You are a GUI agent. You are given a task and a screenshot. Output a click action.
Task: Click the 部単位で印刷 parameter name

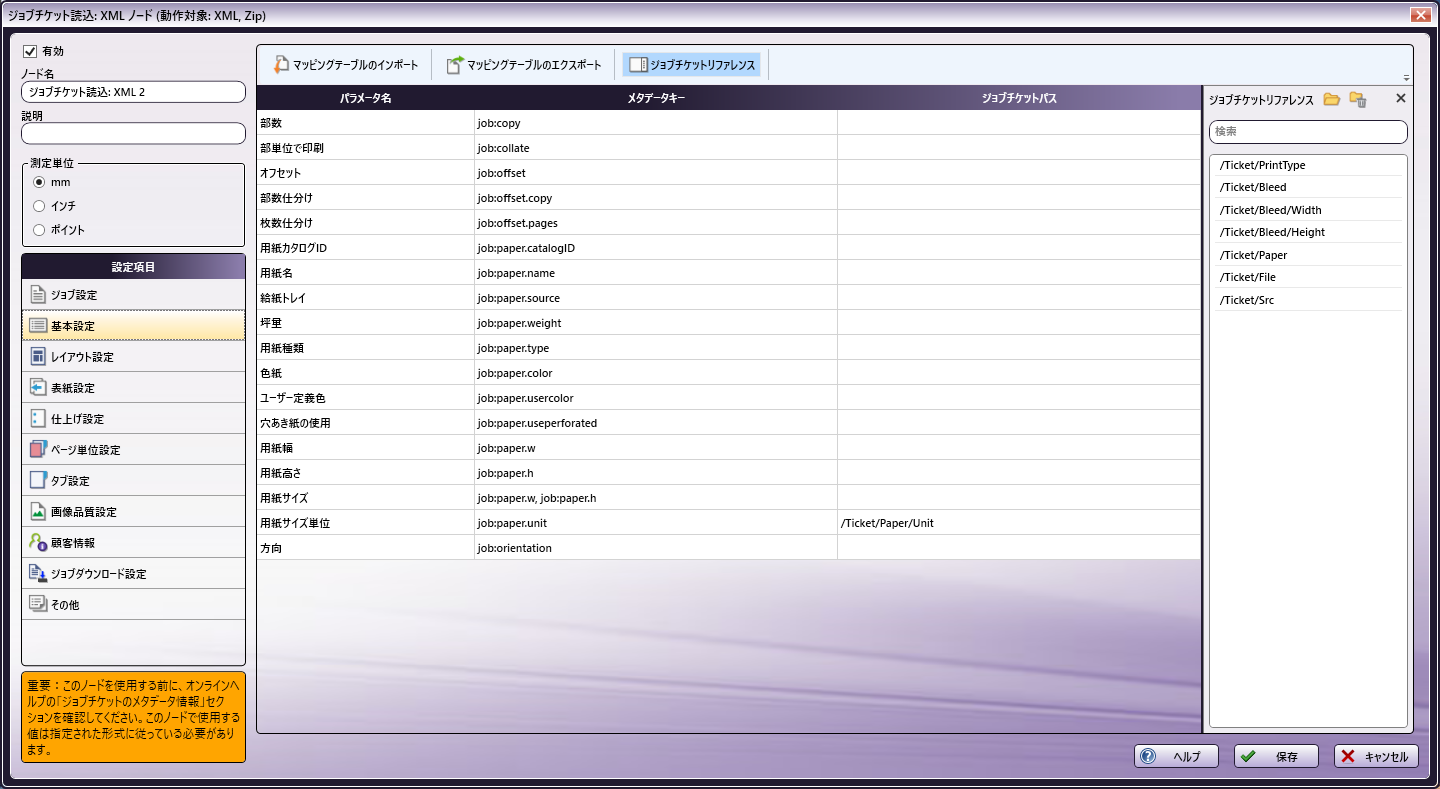tap(291, 148)
